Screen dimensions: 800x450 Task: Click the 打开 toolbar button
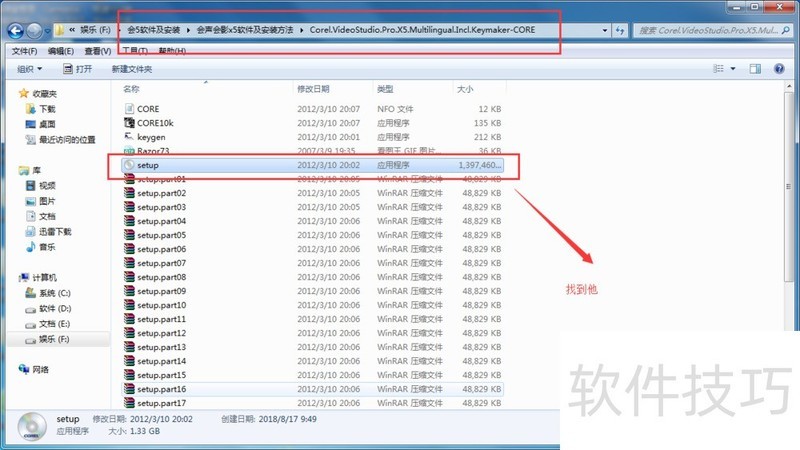click(x=77, y=69)
